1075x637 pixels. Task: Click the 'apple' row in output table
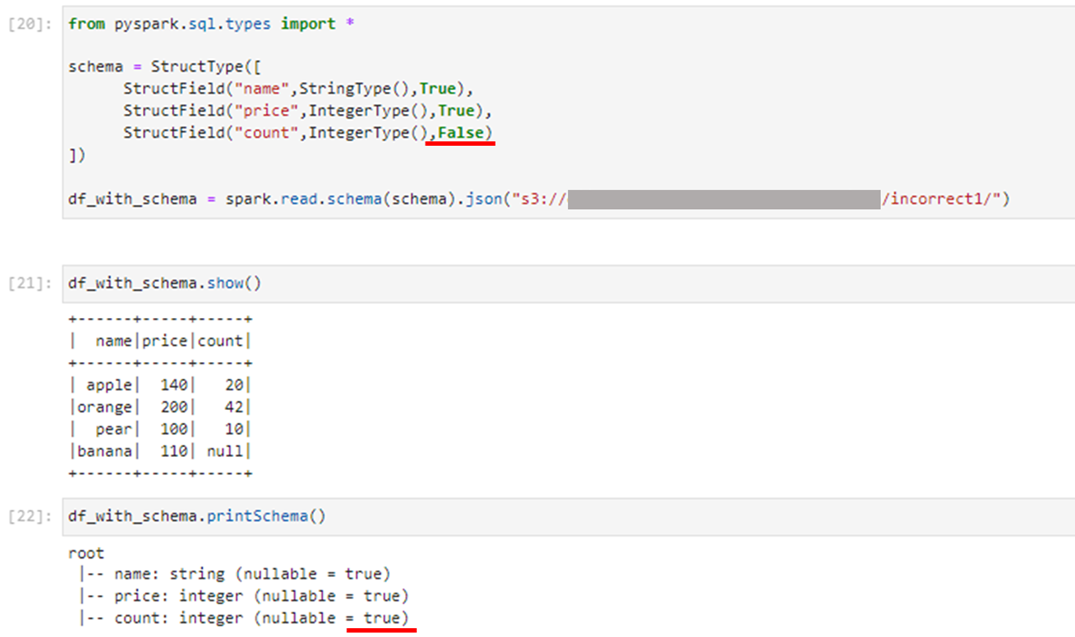(160, 385)
